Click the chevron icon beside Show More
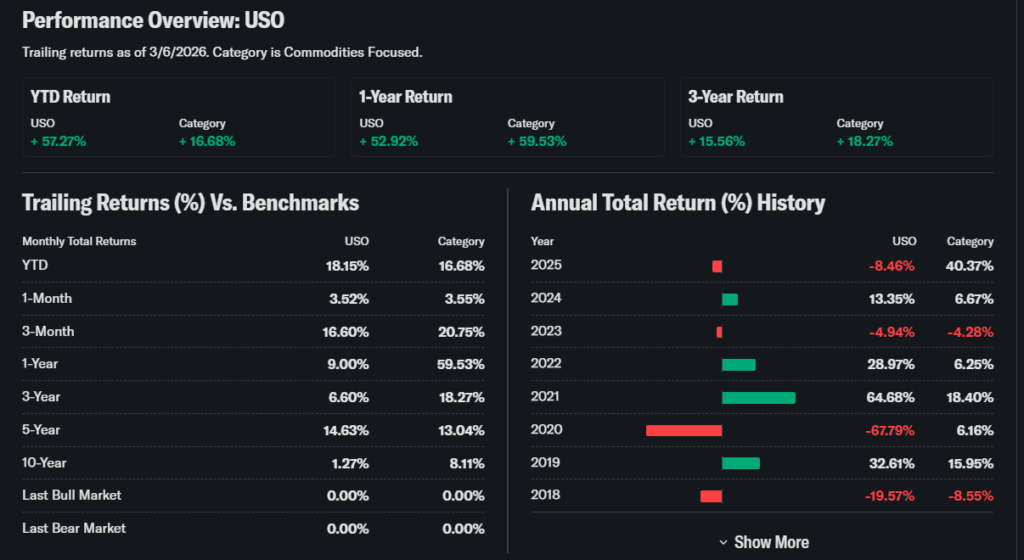Image resolution: width=1024 pixels, height=560 pixels. pyautogui.click(x=724, y=542)
